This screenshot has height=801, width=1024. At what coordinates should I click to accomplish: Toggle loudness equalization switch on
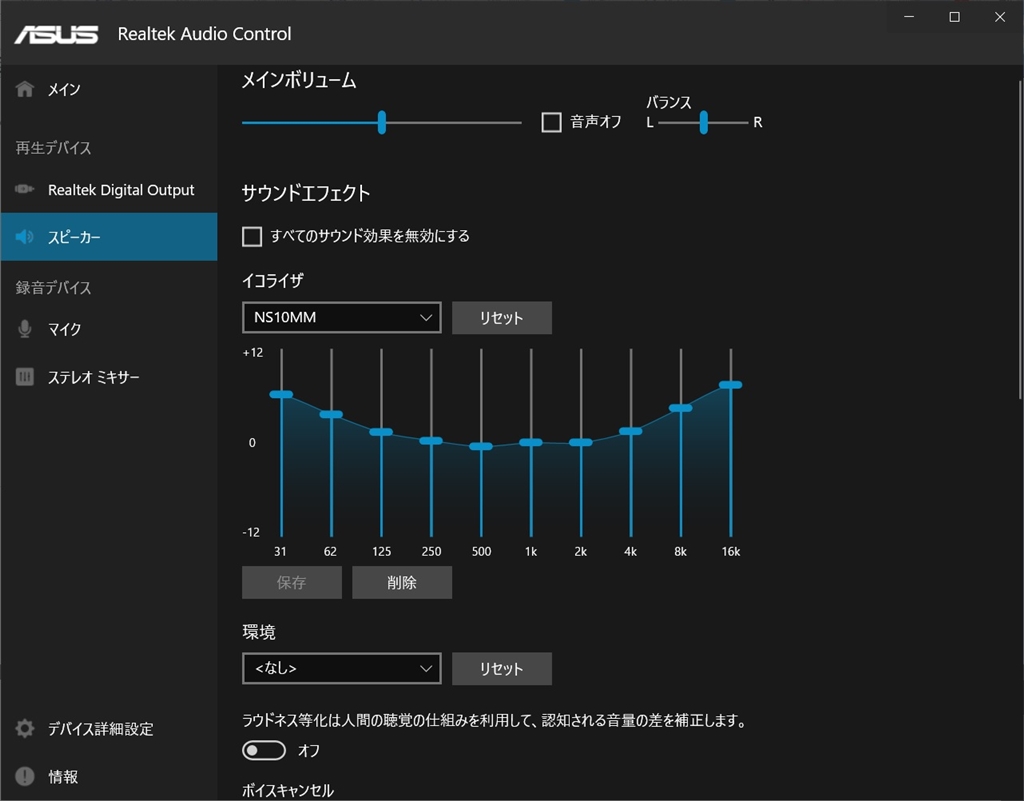264,750
